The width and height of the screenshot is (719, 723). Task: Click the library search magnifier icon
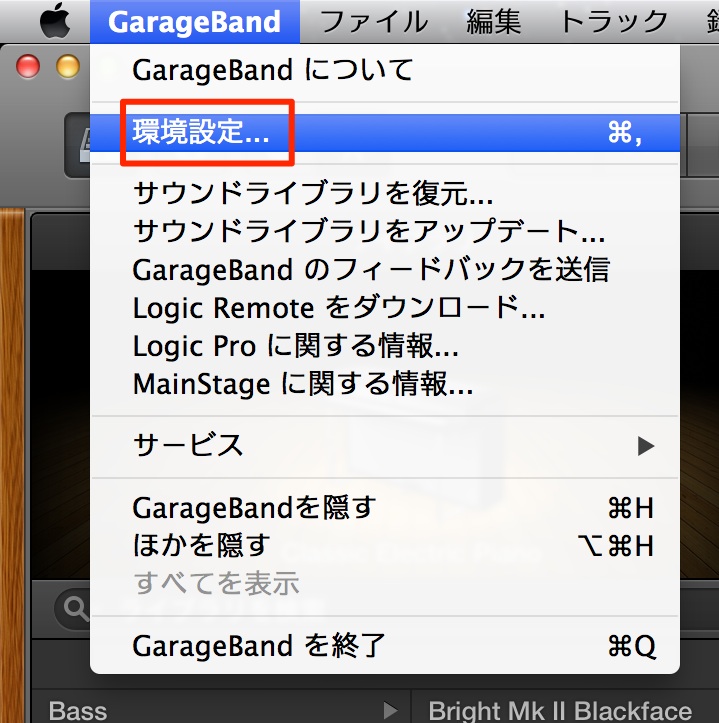75,609
